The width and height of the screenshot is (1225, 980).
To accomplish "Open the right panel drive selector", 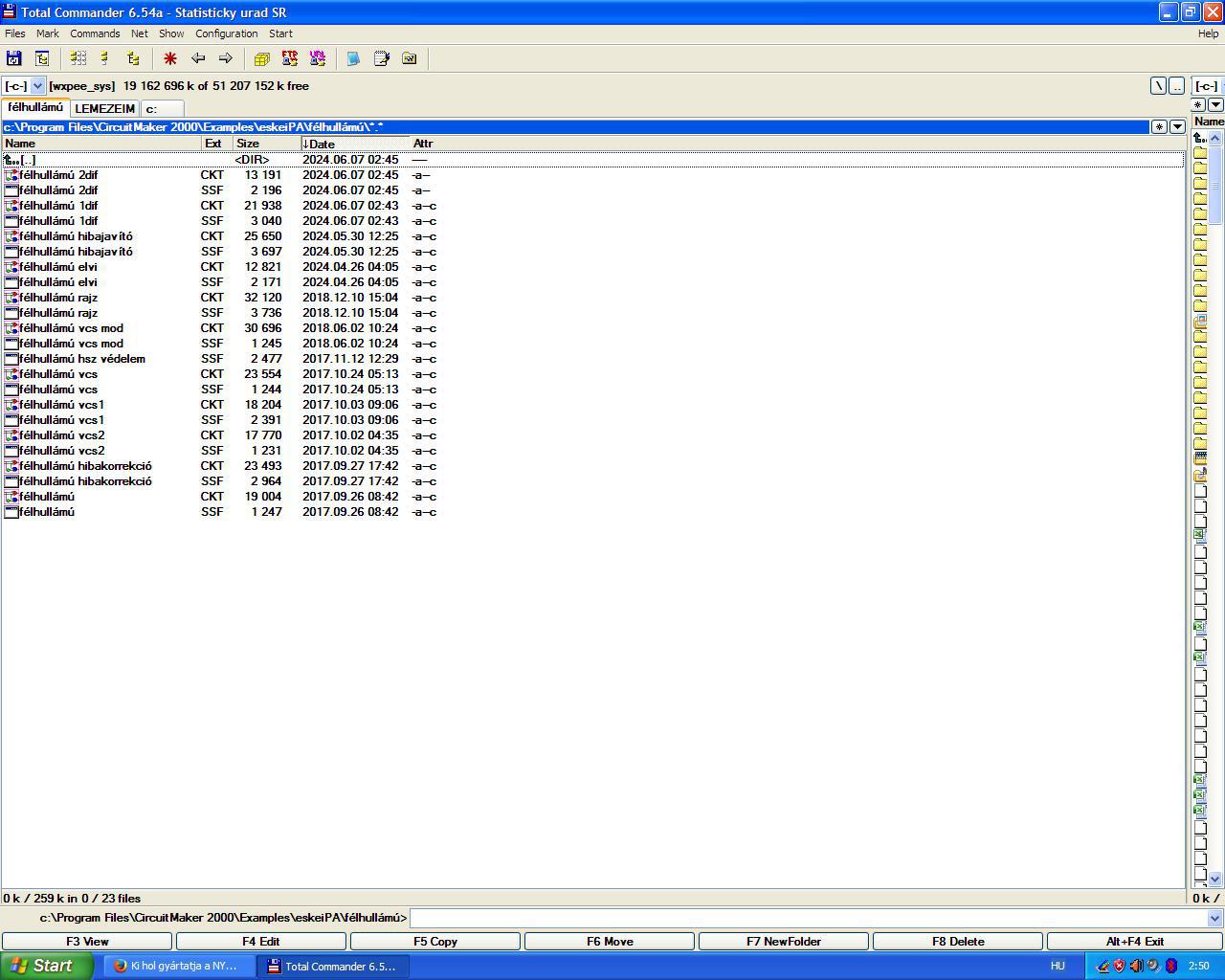I will pyautogui.click(x=1208, y=86).
